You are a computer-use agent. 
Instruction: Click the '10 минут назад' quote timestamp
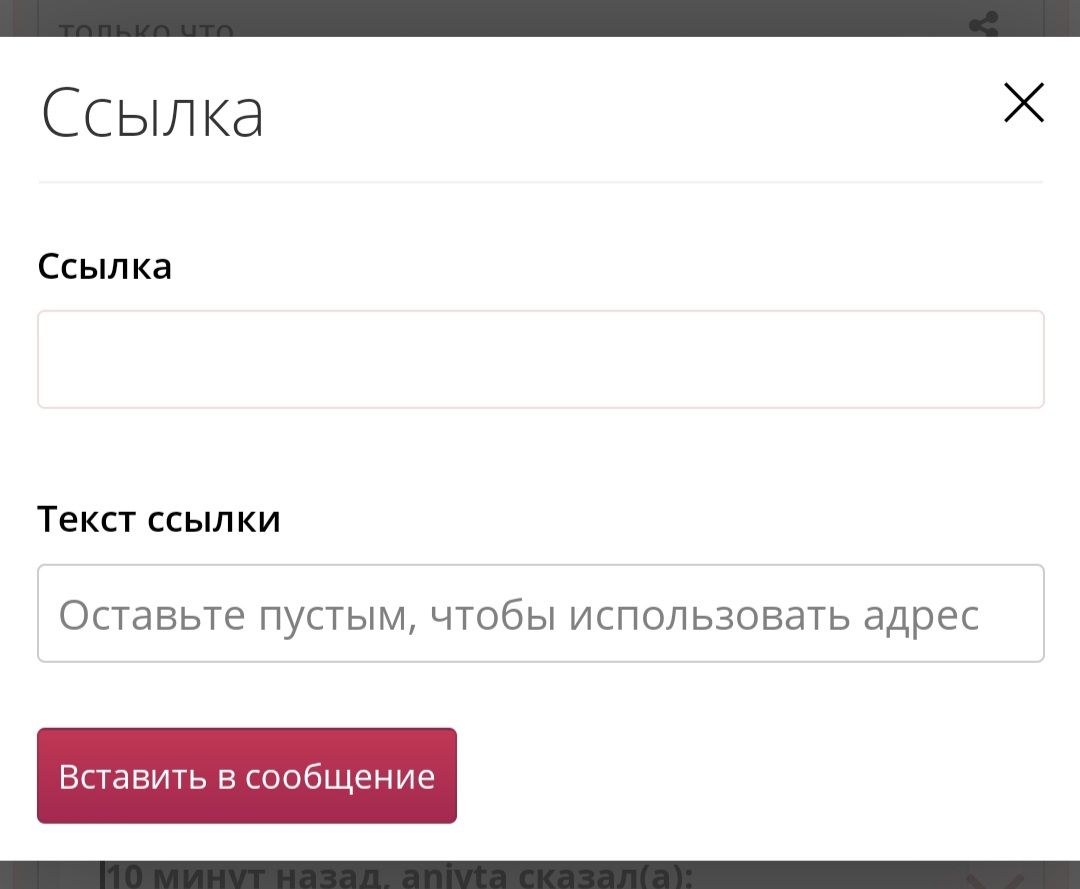(x=250, y=878)
